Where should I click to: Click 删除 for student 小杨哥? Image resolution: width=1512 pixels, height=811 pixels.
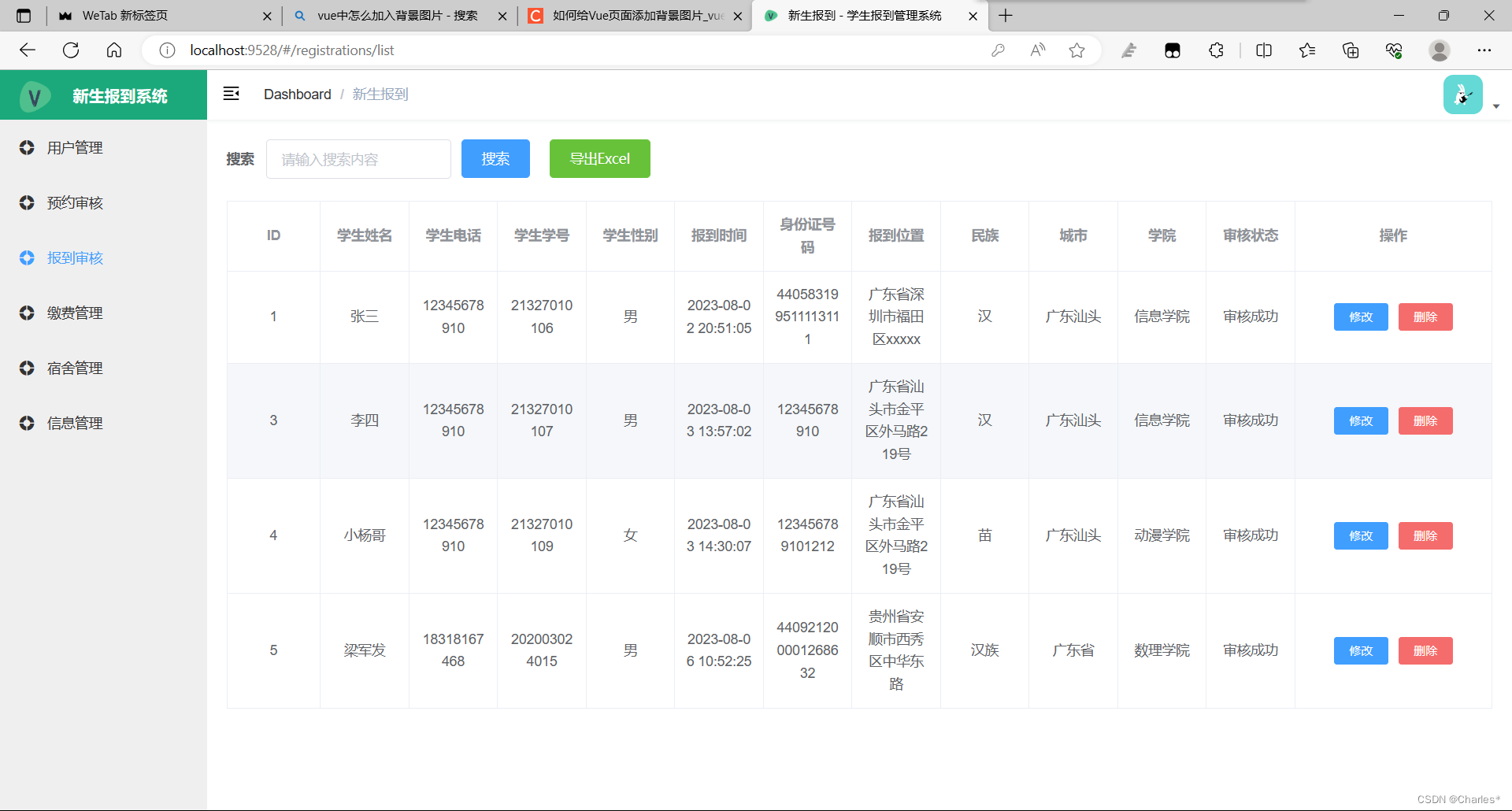pos(1425,535)
